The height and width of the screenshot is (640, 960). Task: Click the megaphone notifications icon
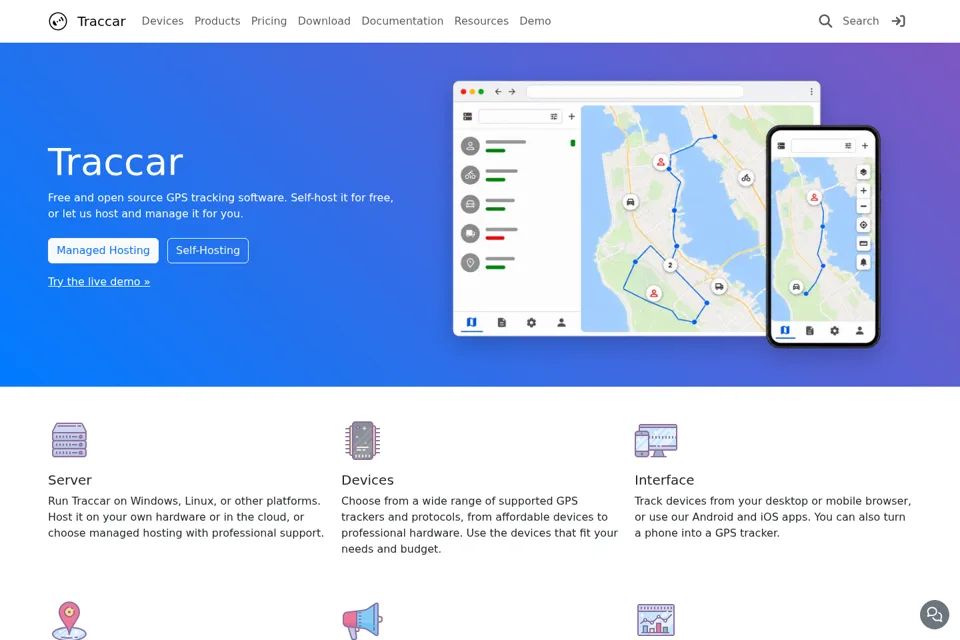click(362, 620)
